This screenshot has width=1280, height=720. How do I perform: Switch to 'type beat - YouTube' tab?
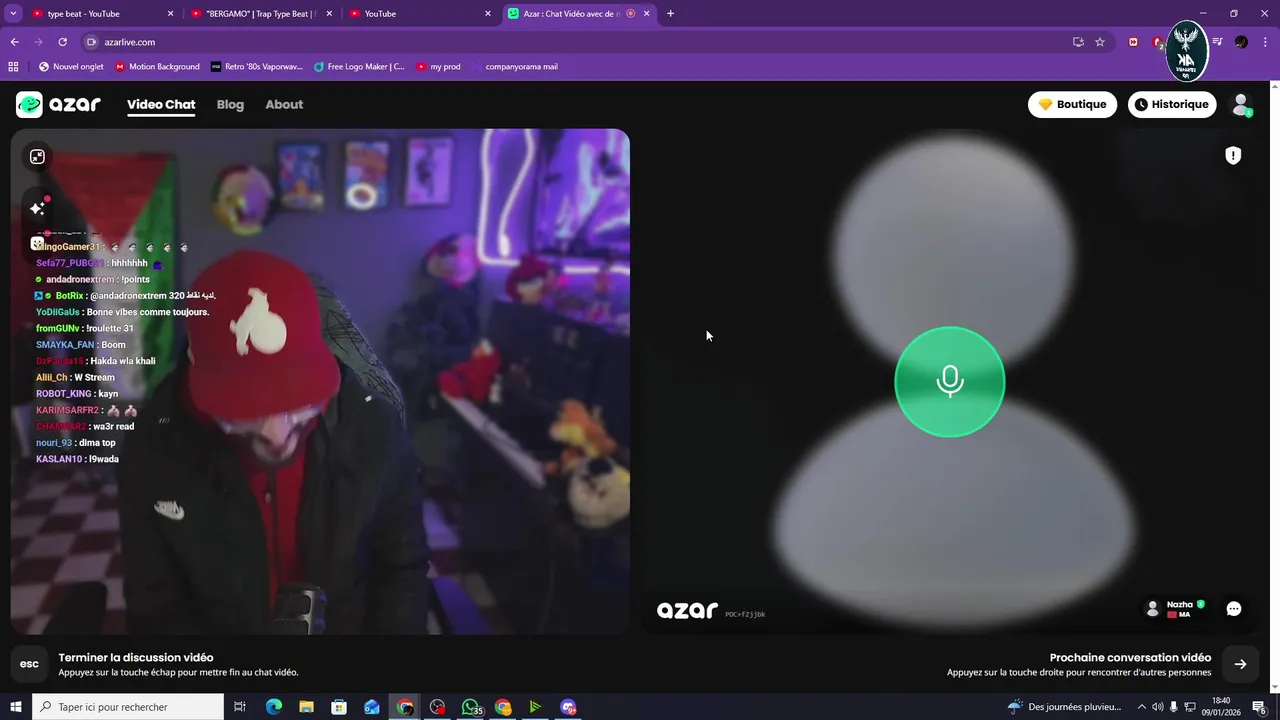pos(101,14)
